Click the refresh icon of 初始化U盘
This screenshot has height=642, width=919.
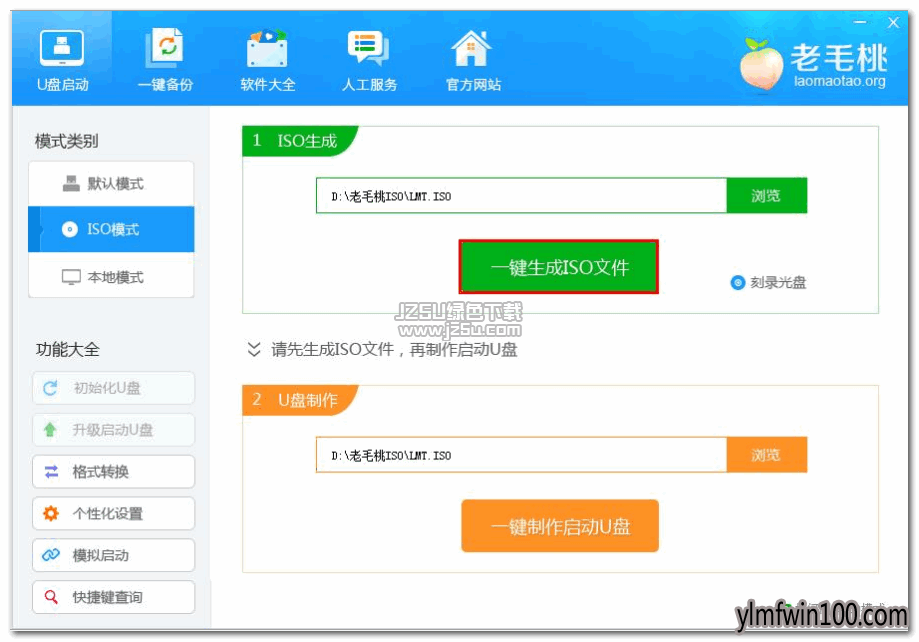(50, 388)
